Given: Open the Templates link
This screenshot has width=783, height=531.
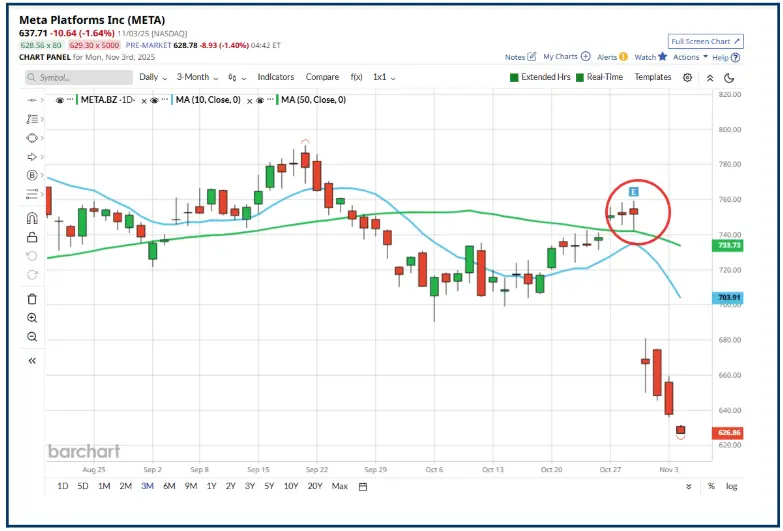Looking at the screenshot, I should tap(652, 77).
